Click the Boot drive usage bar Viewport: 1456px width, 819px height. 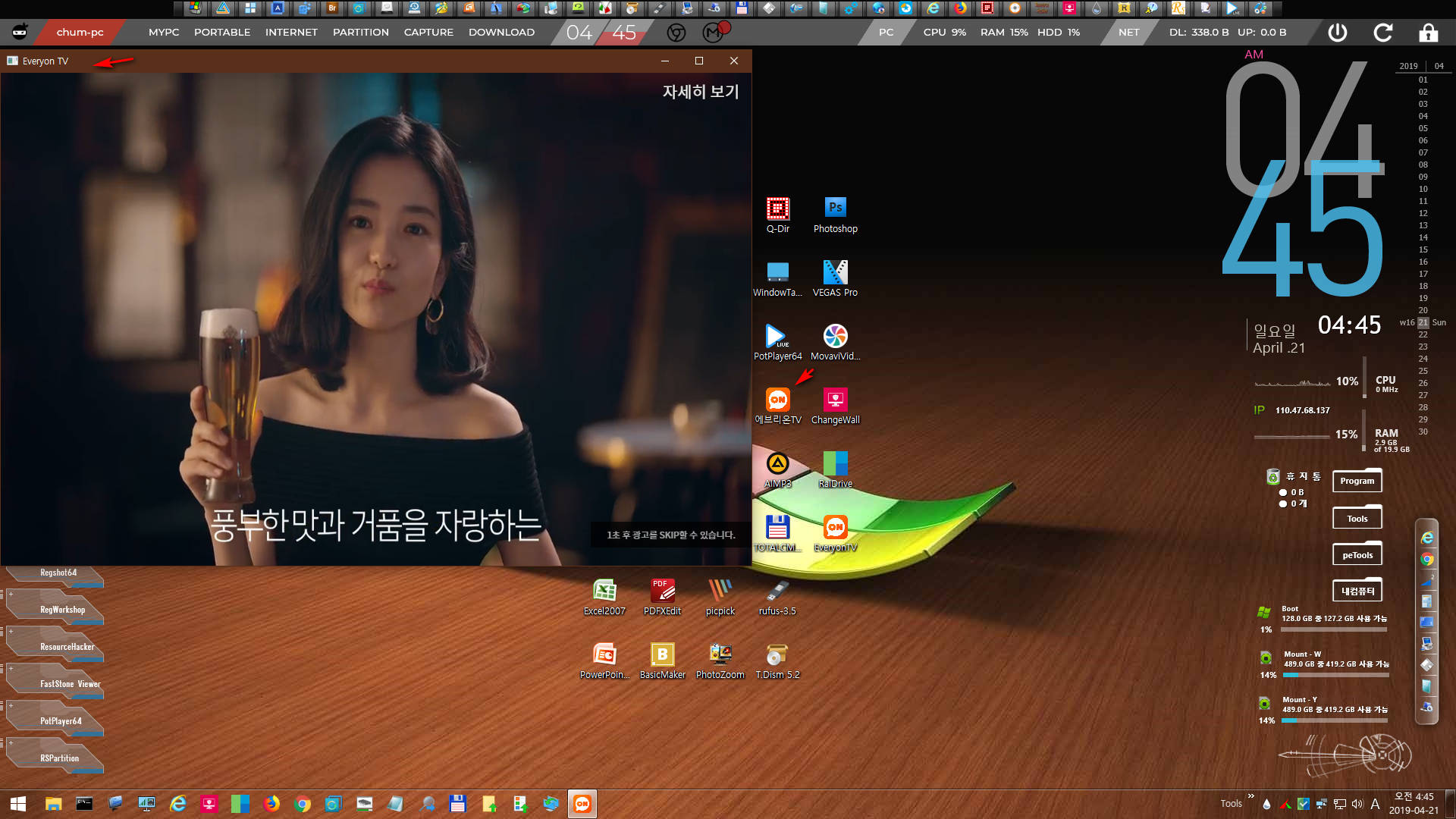click(1334, 629)
